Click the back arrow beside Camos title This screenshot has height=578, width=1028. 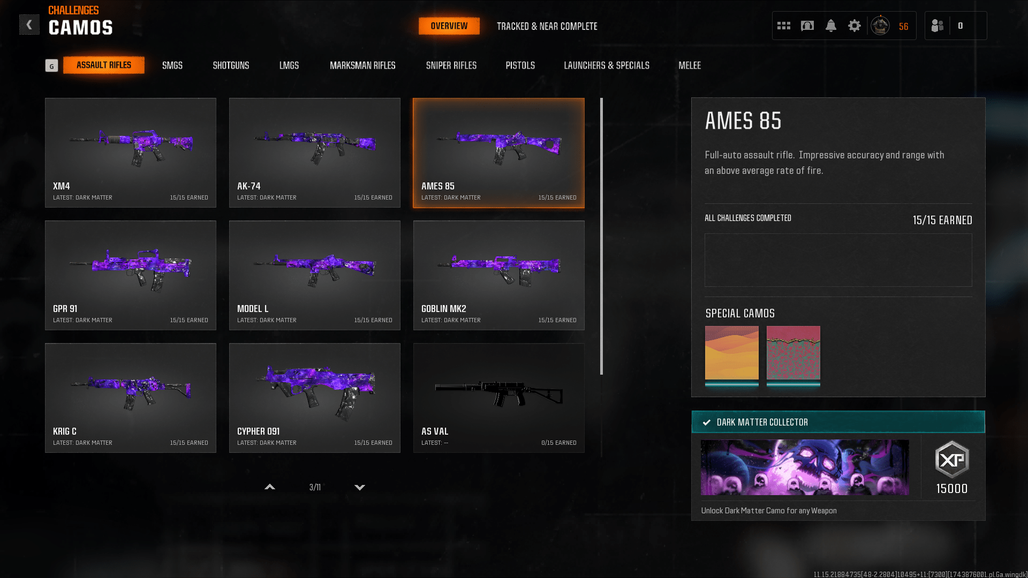29,25
